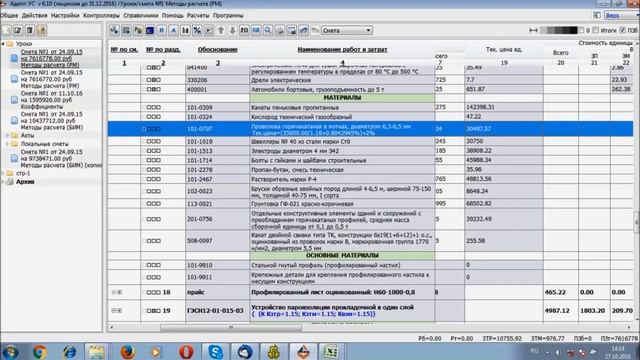
Task: Click the № по см. column header
Action: point(124,49)
